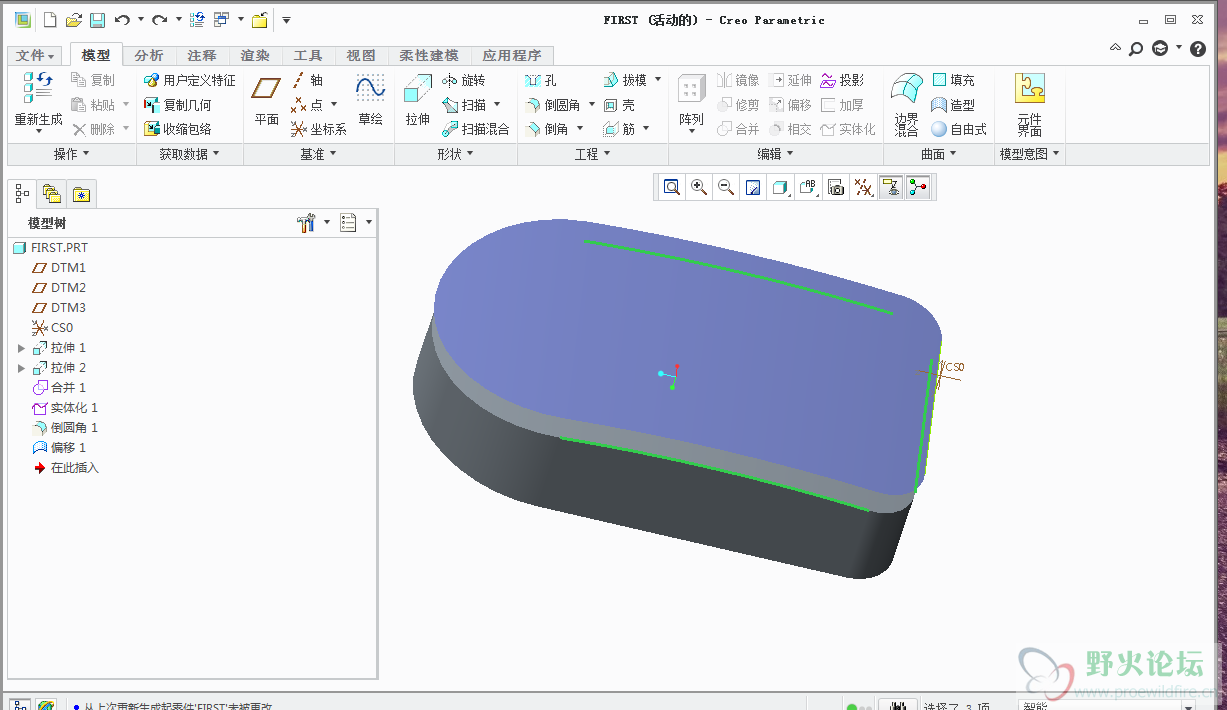This screenshot has width=1227, height=710.
Task: Switch to the 分析 (Analysis) tab
Action: click(149, 56)
